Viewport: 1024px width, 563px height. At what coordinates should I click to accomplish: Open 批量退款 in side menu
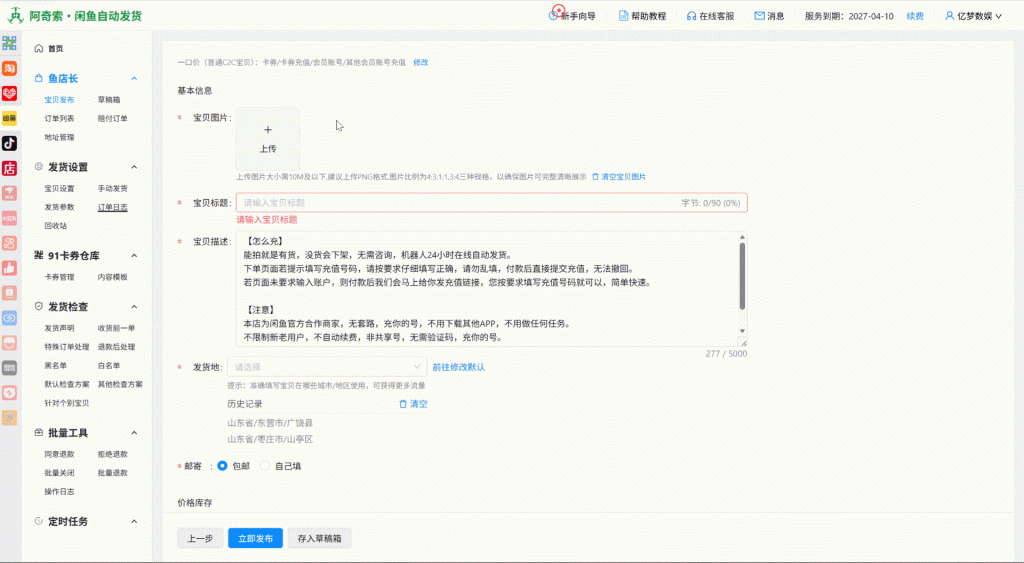[x=112, y=473]
